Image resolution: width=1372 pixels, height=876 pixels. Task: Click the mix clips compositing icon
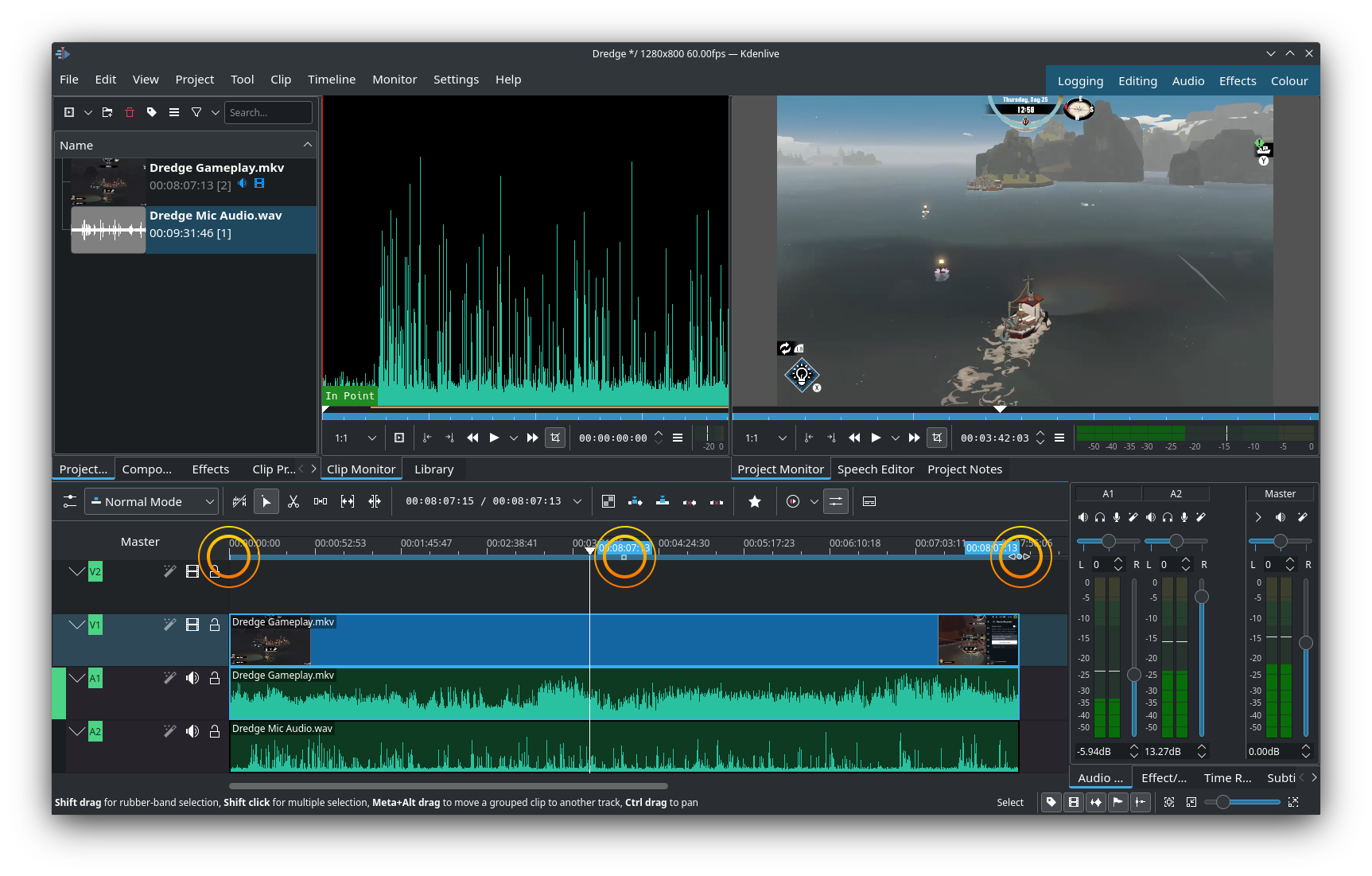[x=608, y=501]
